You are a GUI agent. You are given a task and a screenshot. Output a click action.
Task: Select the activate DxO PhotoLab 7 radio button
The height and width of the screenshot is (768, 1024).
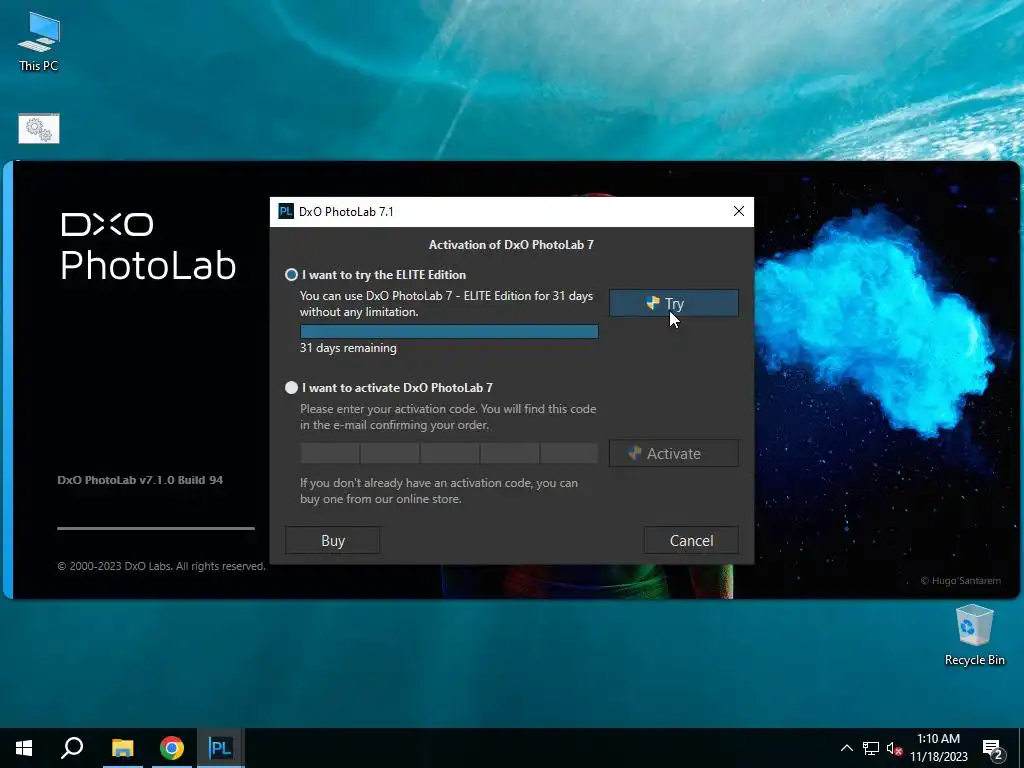[291, 387]
